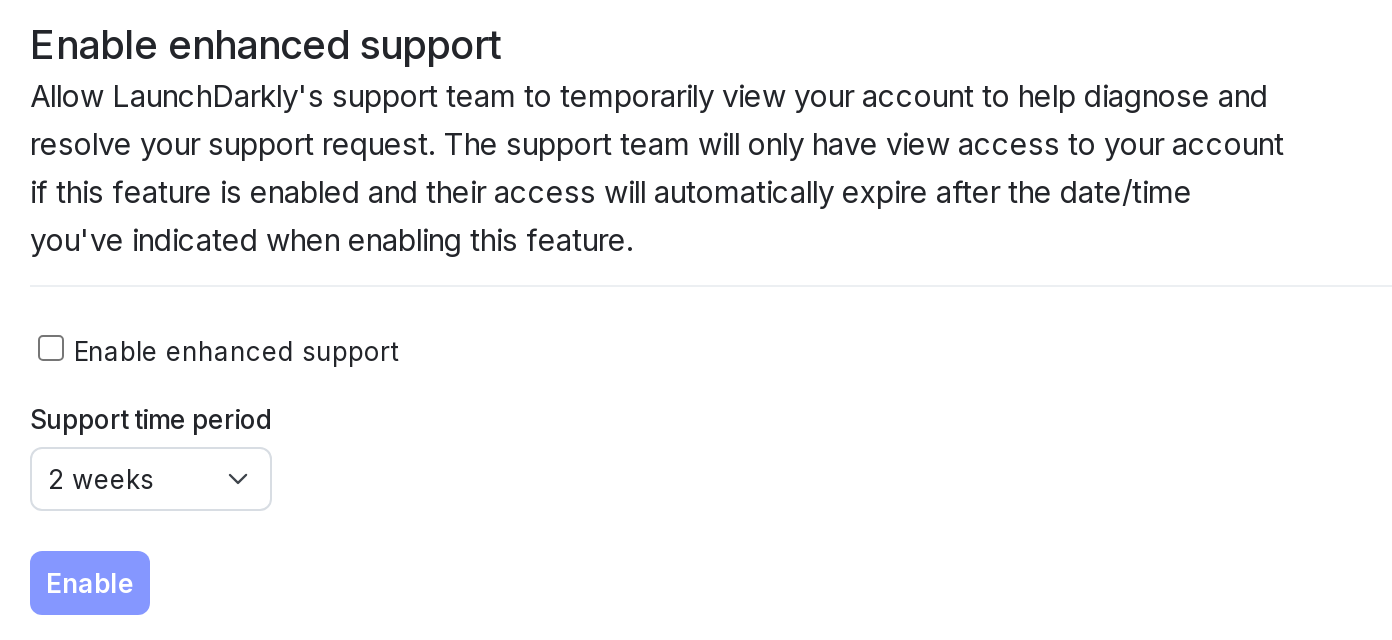Image resolution: width=1392 pixels, height=640 pixels.
Task: Click the Enable enhanced support label text
Action: 236,352
